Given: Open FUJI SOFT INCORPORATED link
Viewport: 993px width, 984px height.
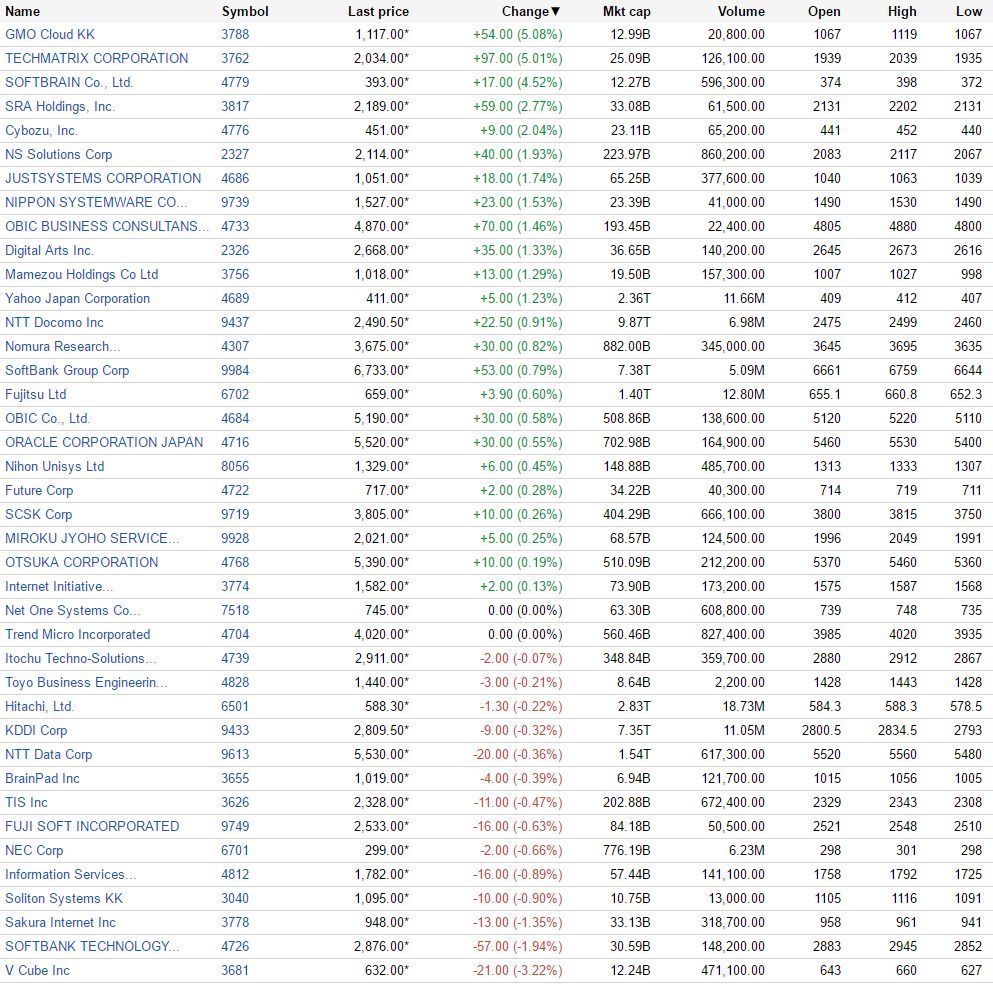Looking at the screenshot, I should coord(92,828).
